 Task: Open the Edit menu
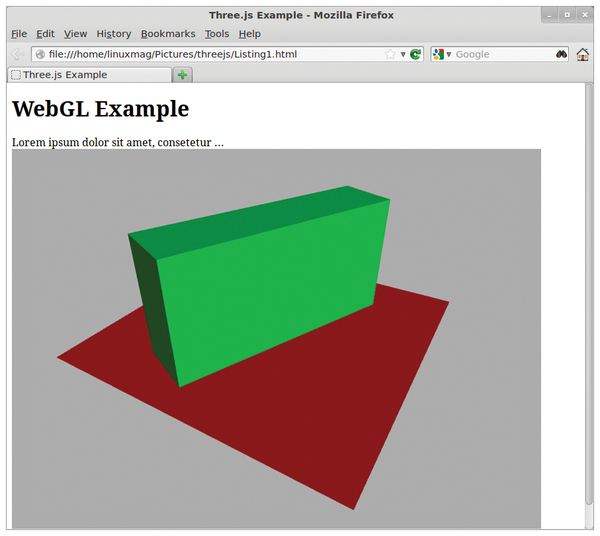[45, 34]
